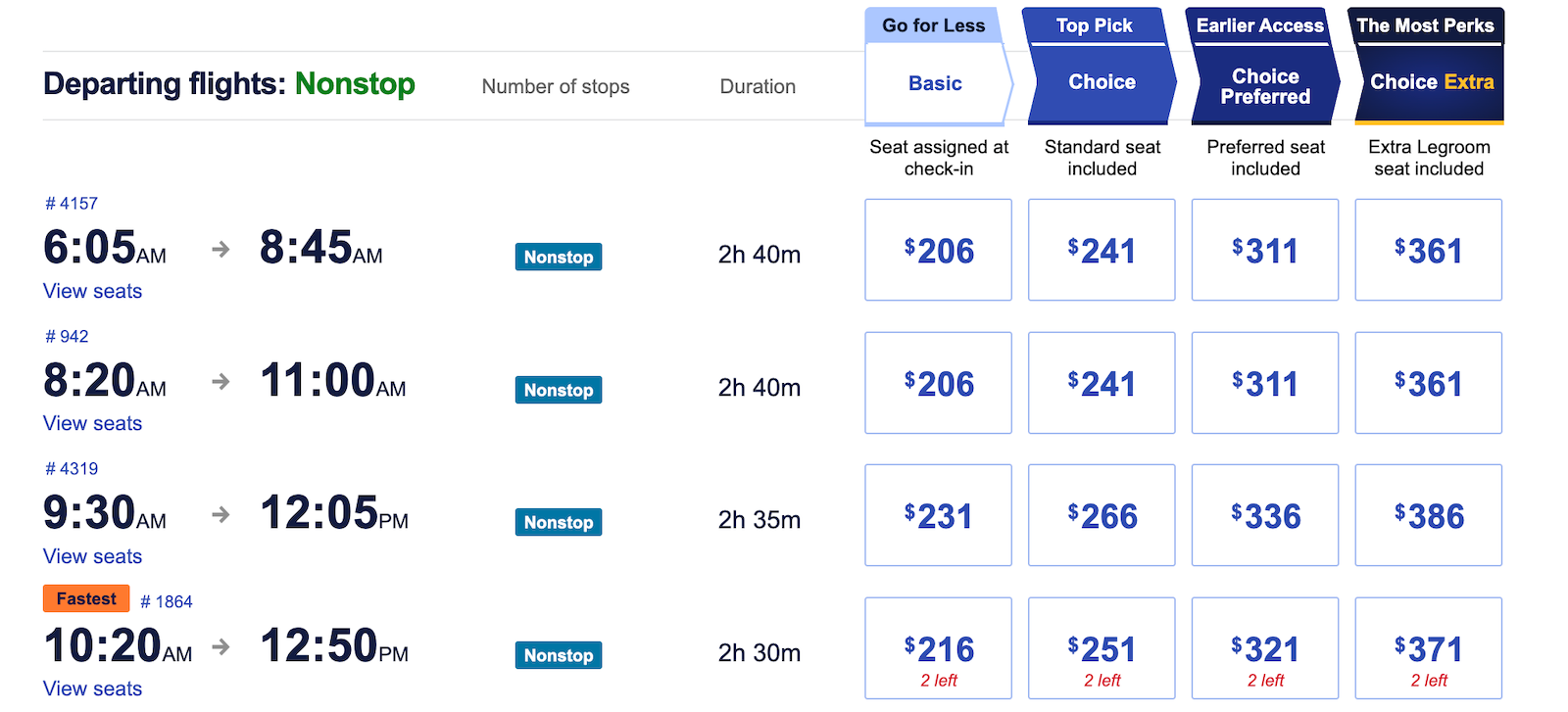The image size is (1568, 712).
Task: Pick the $311 Choice Preferred fare for flight 942
Action: tap(1264, 382)
